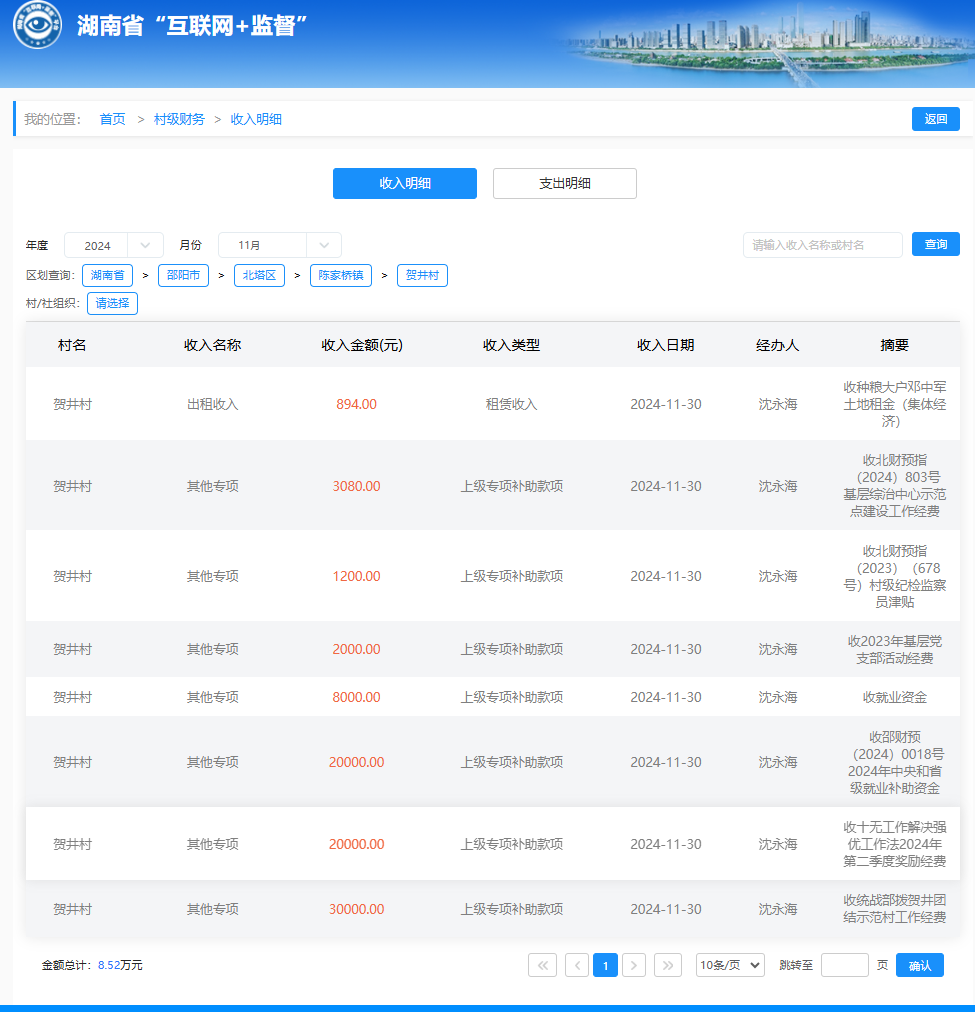Open 收入明细 breadcrumb link
Screen dimensions: 975x1012
point(256,119)
